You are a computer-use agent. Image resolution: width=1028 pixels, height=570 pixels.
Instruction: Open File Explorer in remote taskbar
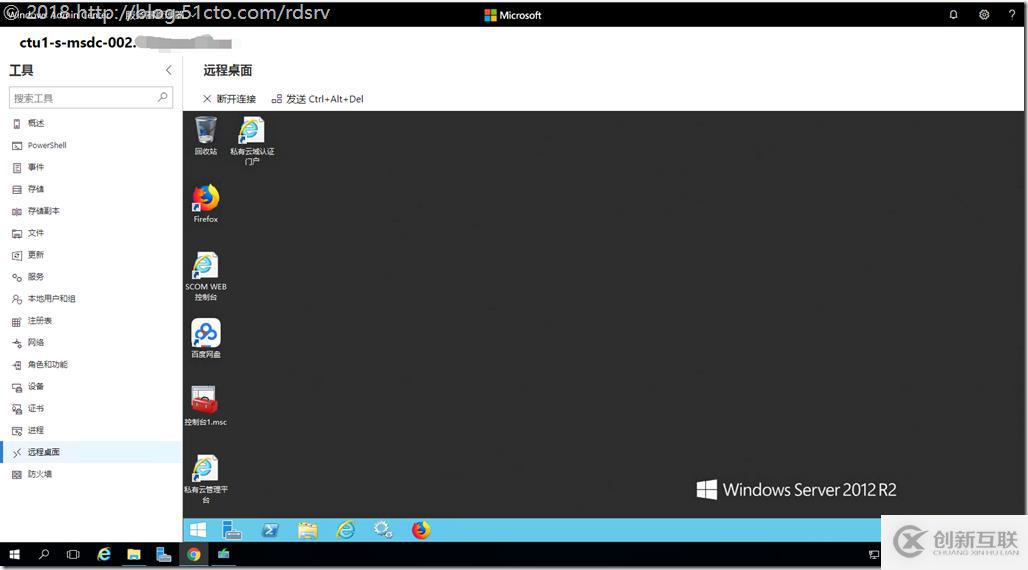pos(307,530)
